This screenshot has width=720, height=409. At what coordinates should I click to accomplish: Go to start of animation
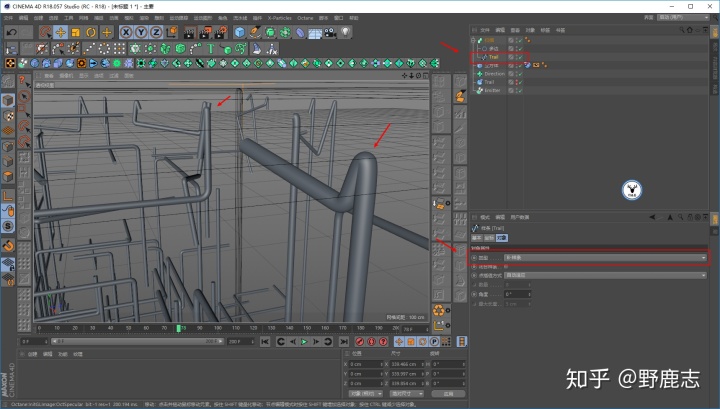pos(265,342)
